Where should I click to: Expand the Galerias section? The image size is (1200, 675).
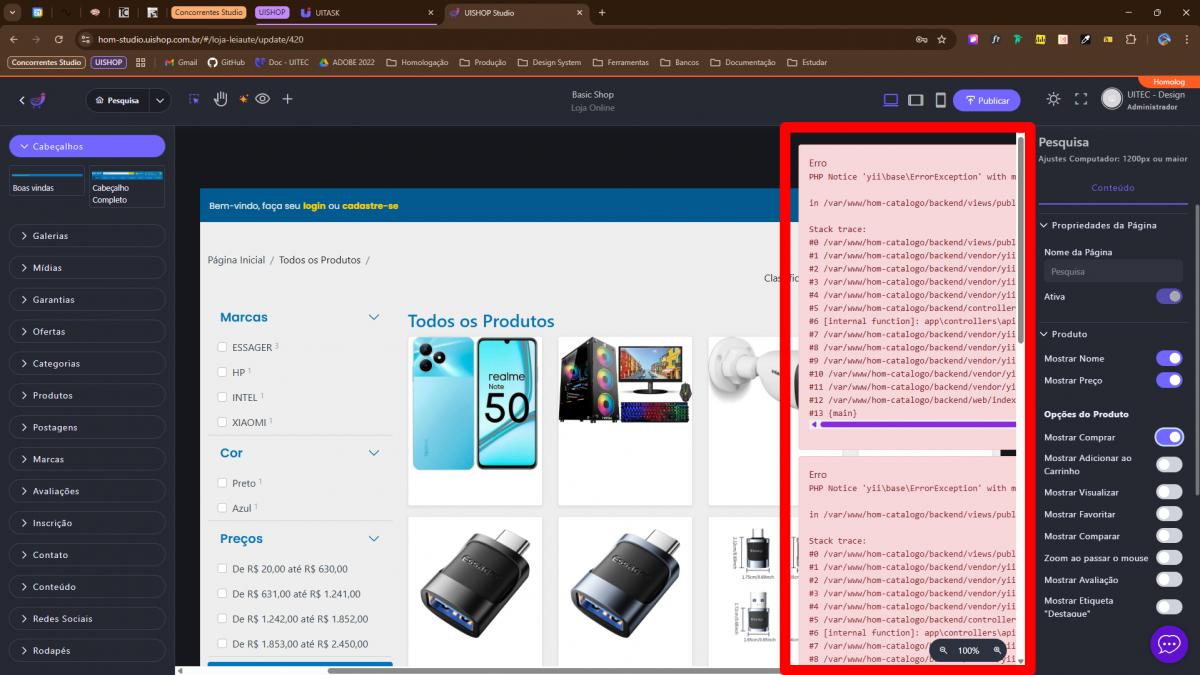pyautogui.click(x=87, y=236)
